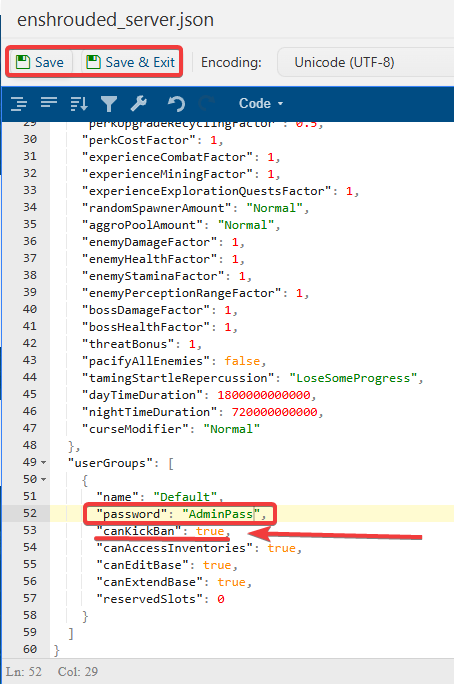Click the aggroPoolAmount "Normal" value
454x684 pixels.
coord(246,225)
